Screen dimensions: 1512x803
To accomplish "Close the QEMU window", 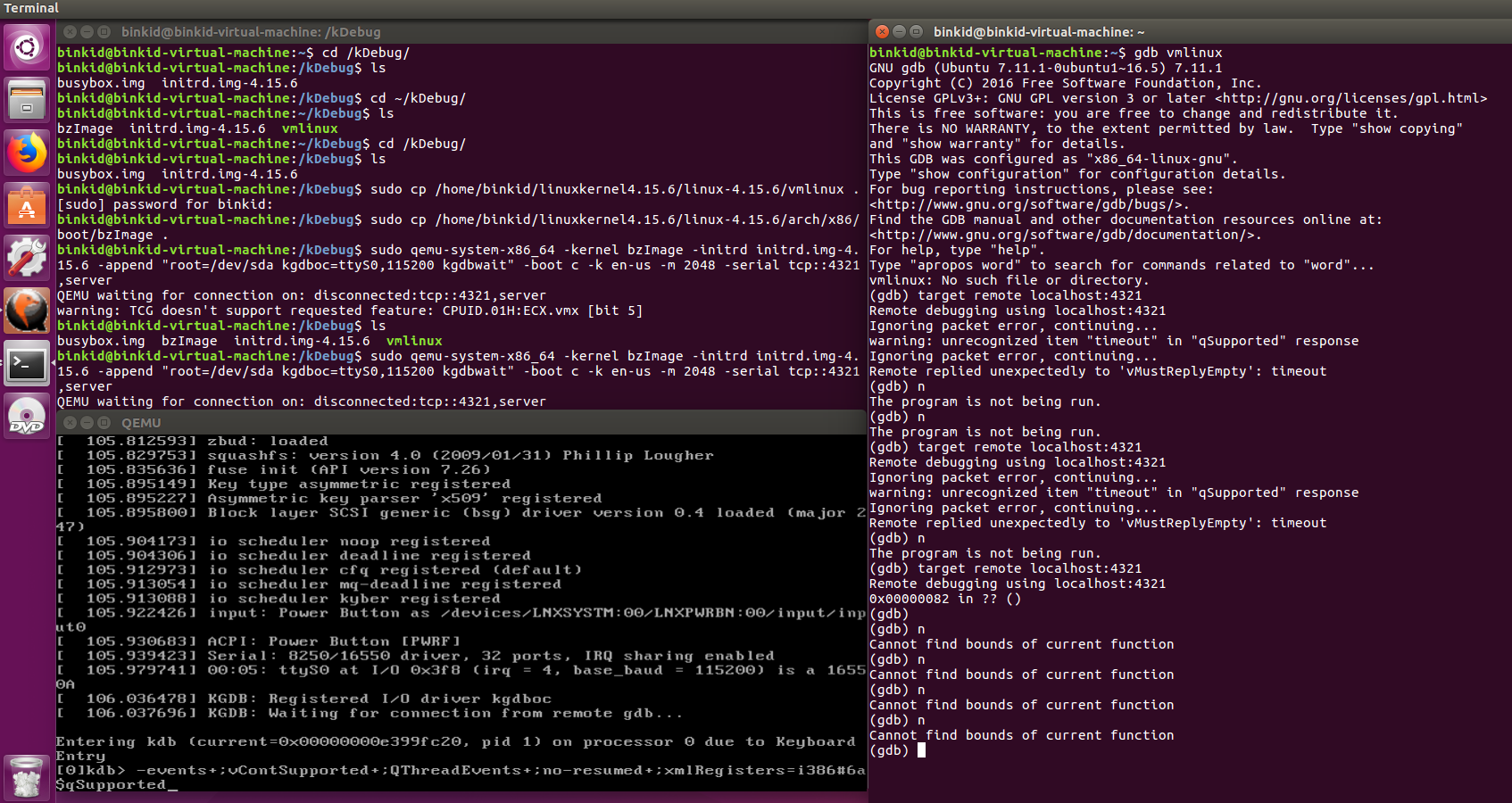I will 70,422.
